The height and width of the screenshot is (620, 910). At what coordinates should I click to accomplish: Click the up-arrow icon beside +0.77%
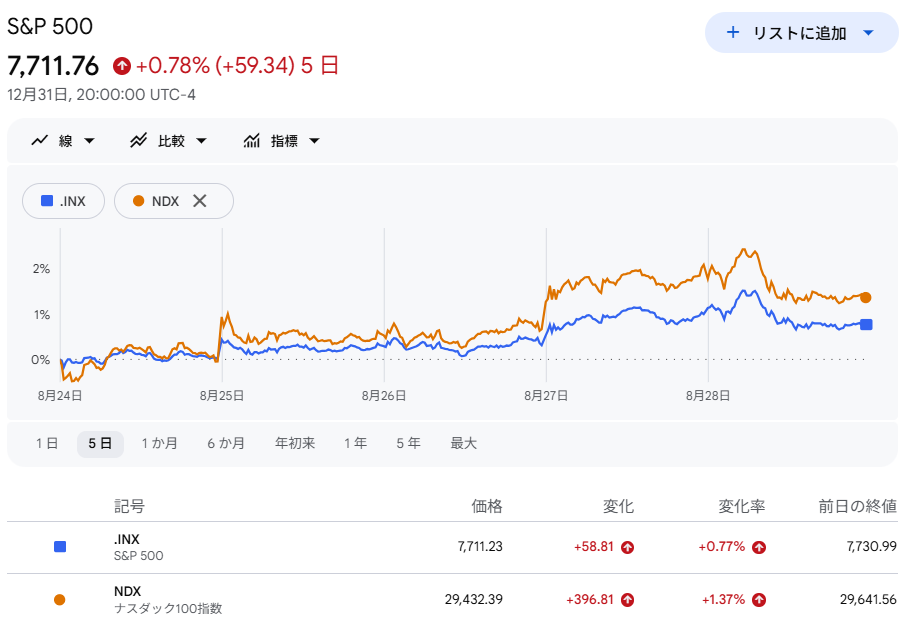[759, 547]
